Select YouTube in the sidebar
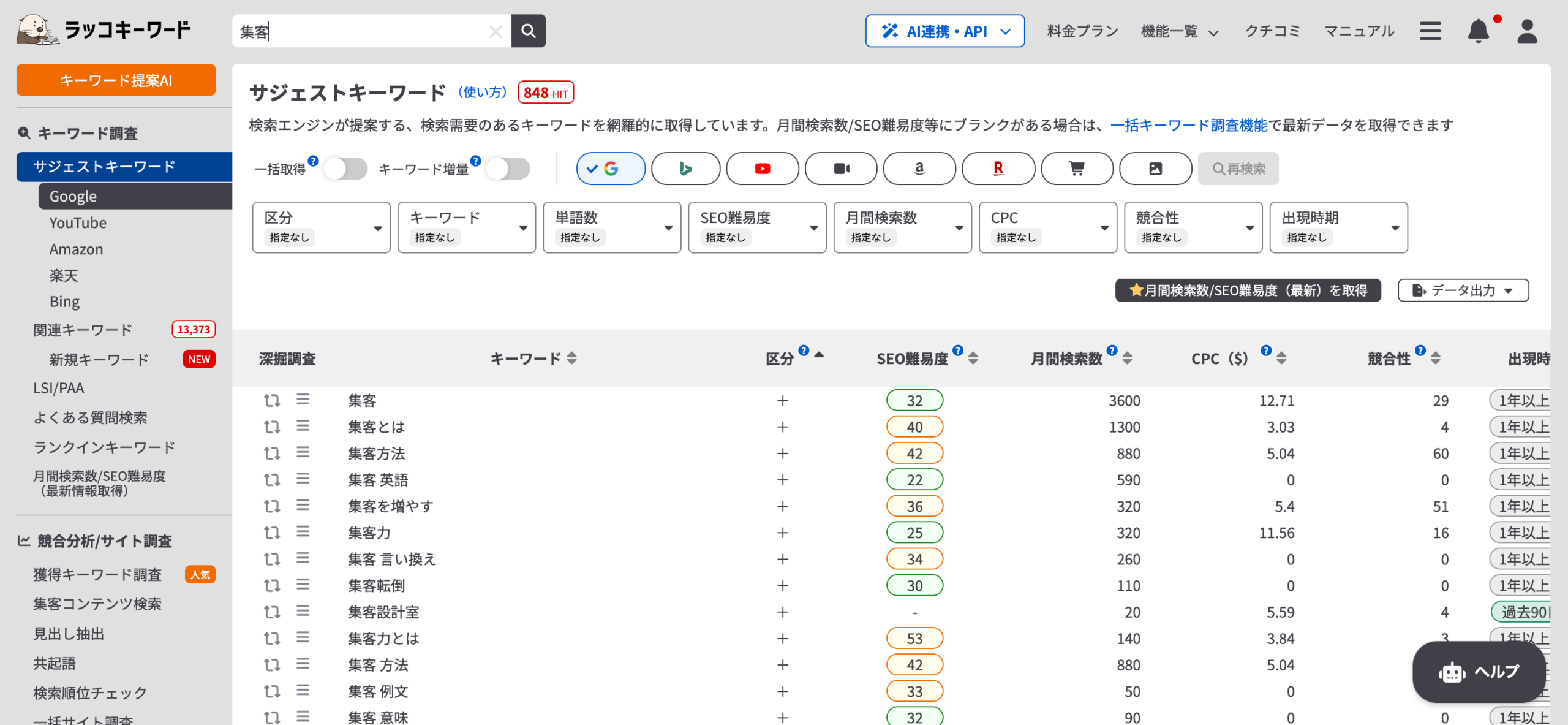 (78, 223)
